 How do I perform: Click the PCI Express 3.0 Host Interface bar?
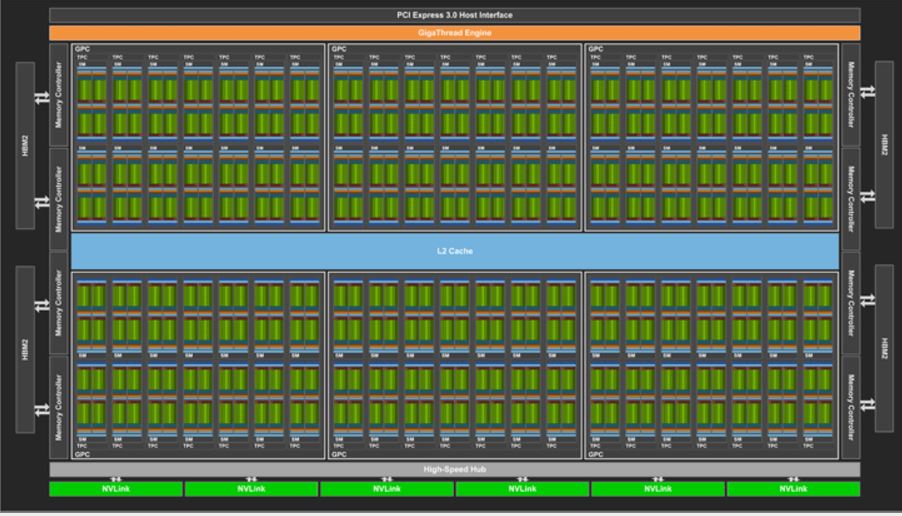coord(454,15)
